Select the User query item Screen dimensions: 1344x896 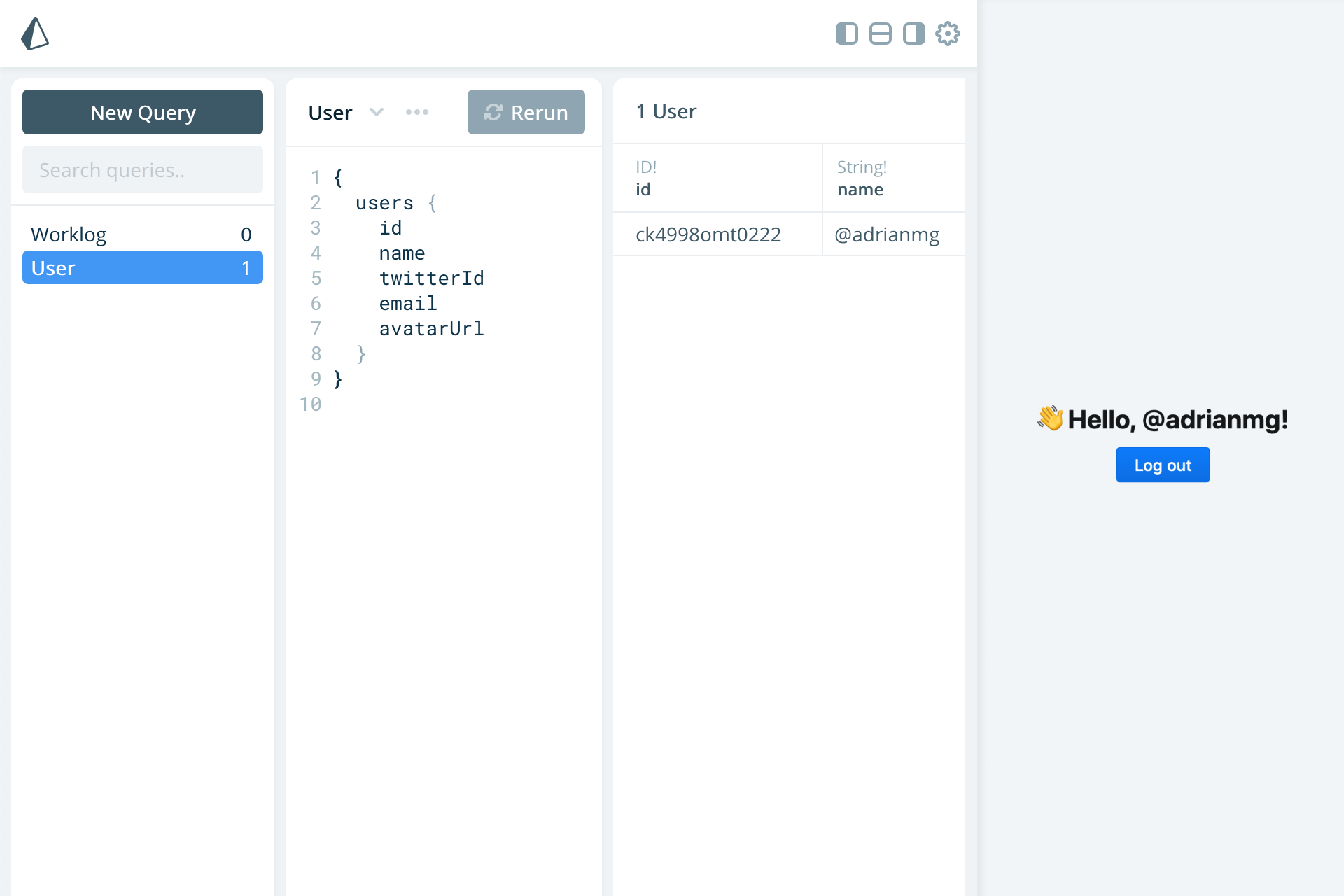pyautogui.click(x=143, y=268)
